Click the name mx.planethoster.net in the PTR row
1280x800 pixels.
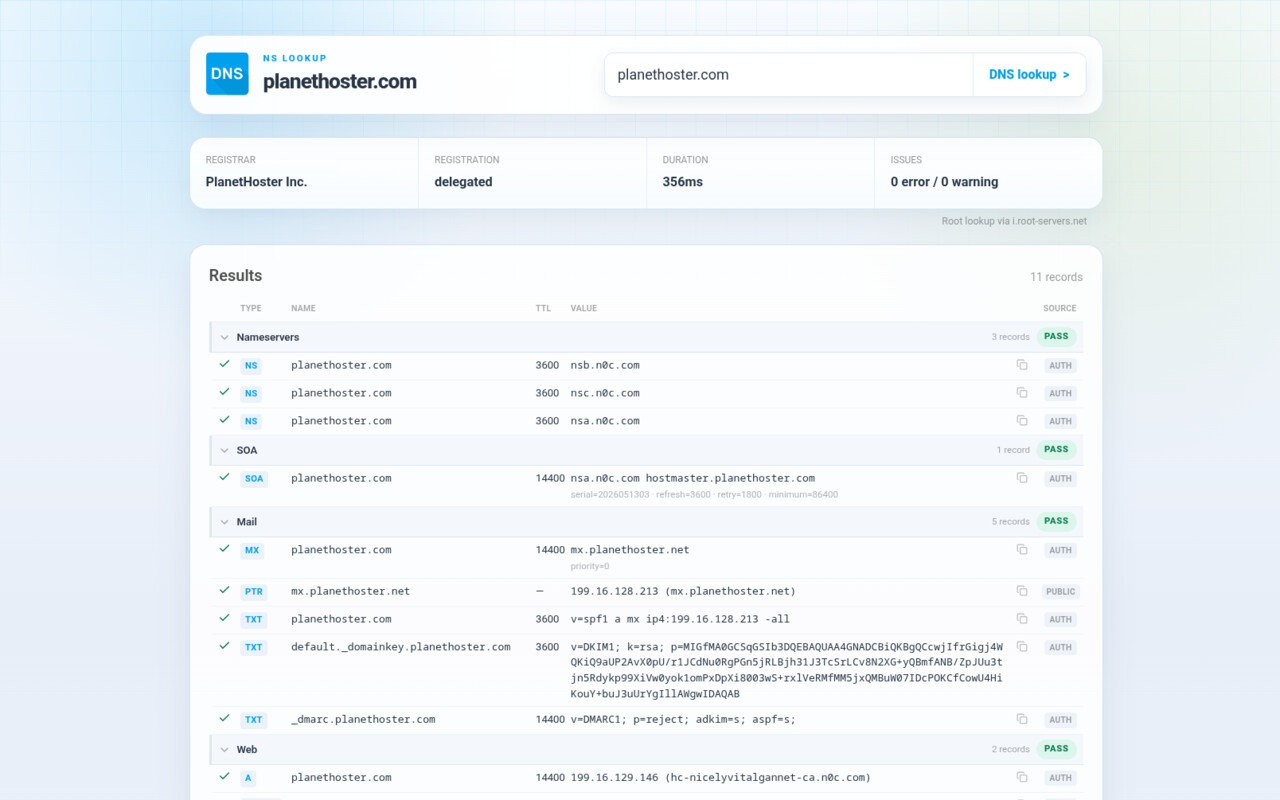coord(350,591)
